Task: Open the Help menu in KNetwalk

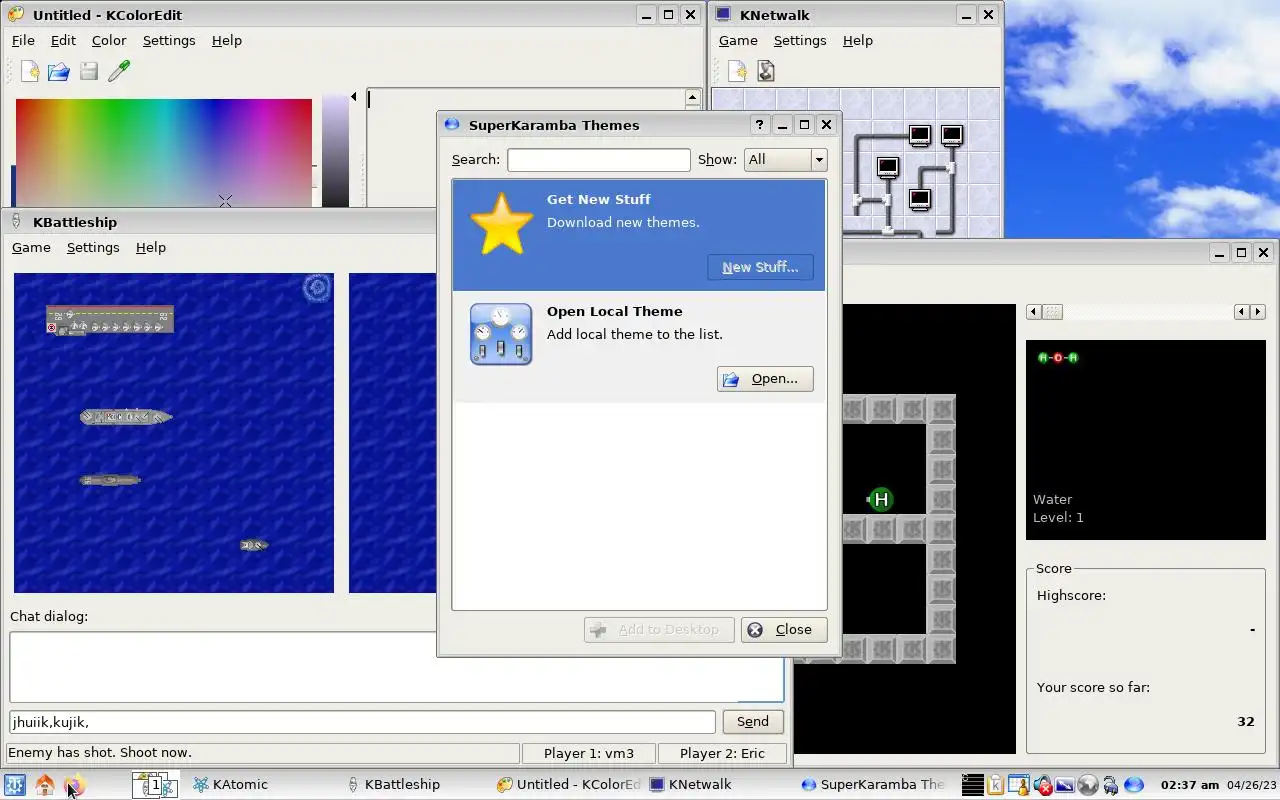Action: [x=858, y=41]
